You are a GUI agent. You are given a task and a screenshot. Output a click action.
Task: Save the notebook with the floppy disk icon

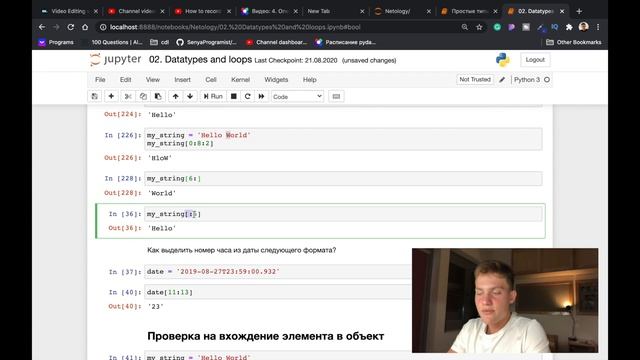(x=95, y=96)
